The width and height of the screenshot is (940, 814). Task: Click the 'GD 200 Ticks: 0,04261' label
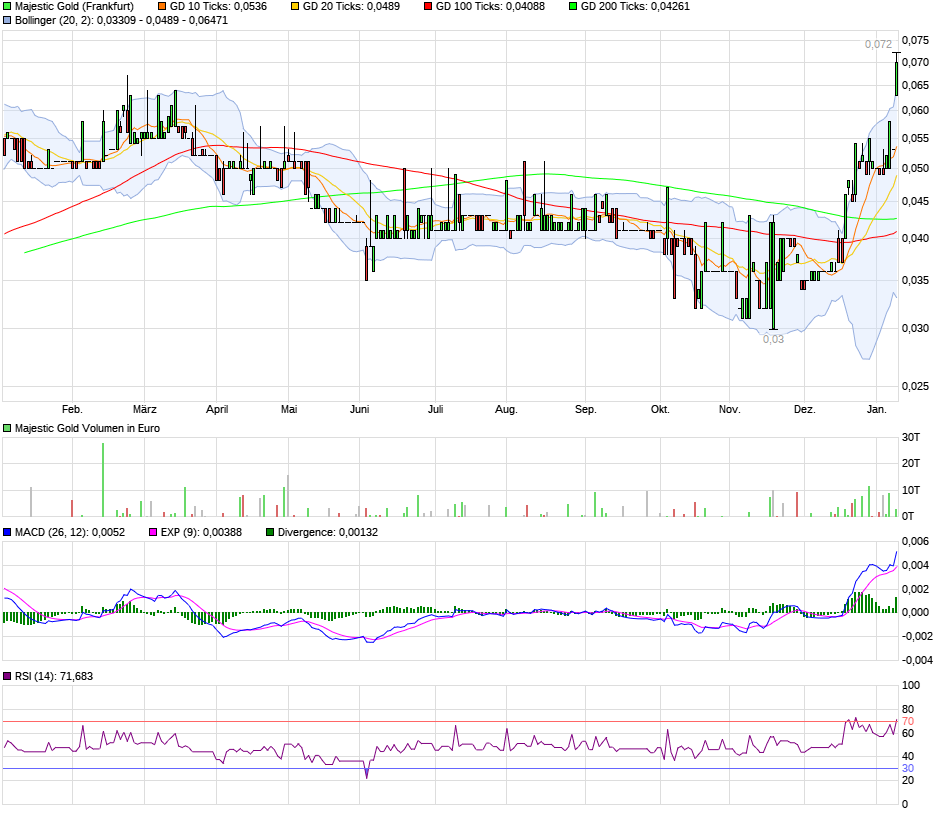click(x=635, y=7)
